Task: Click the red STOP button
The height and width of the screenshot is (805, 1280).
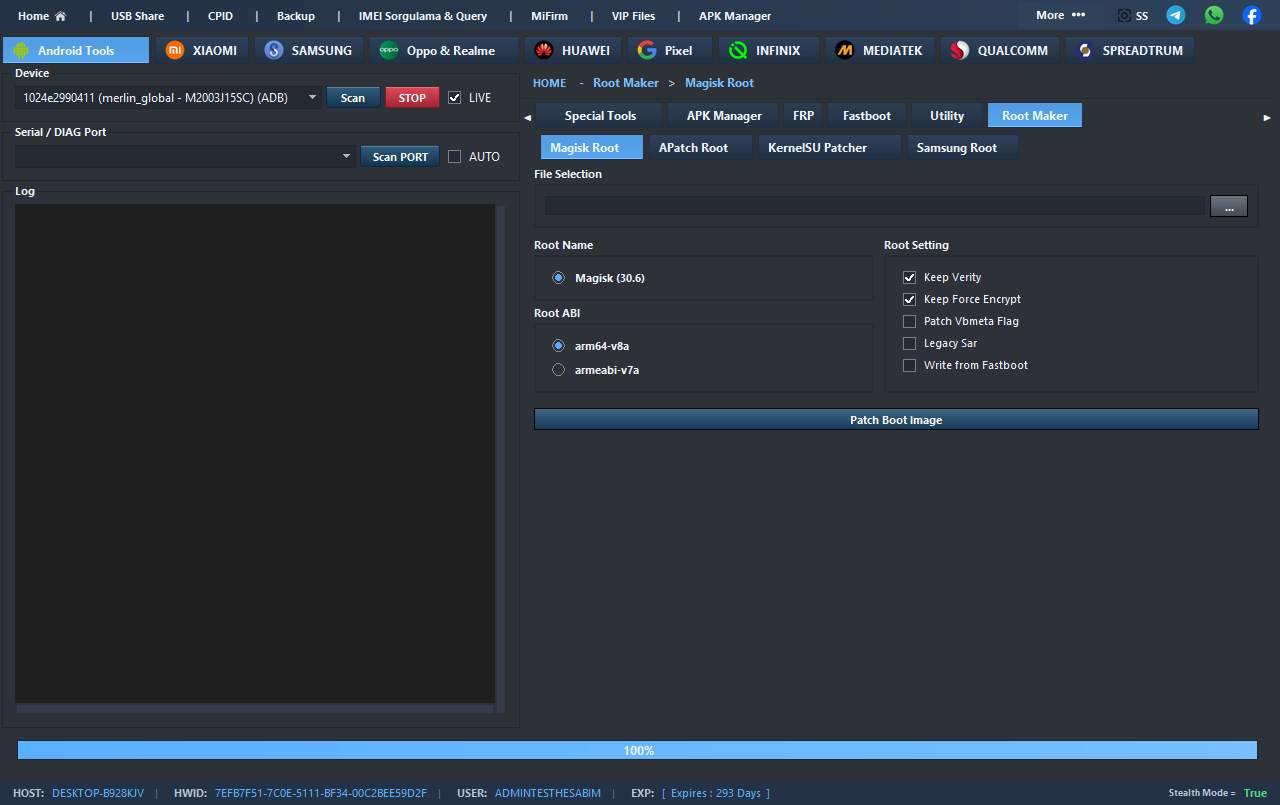Action: (x=412, y=98)
